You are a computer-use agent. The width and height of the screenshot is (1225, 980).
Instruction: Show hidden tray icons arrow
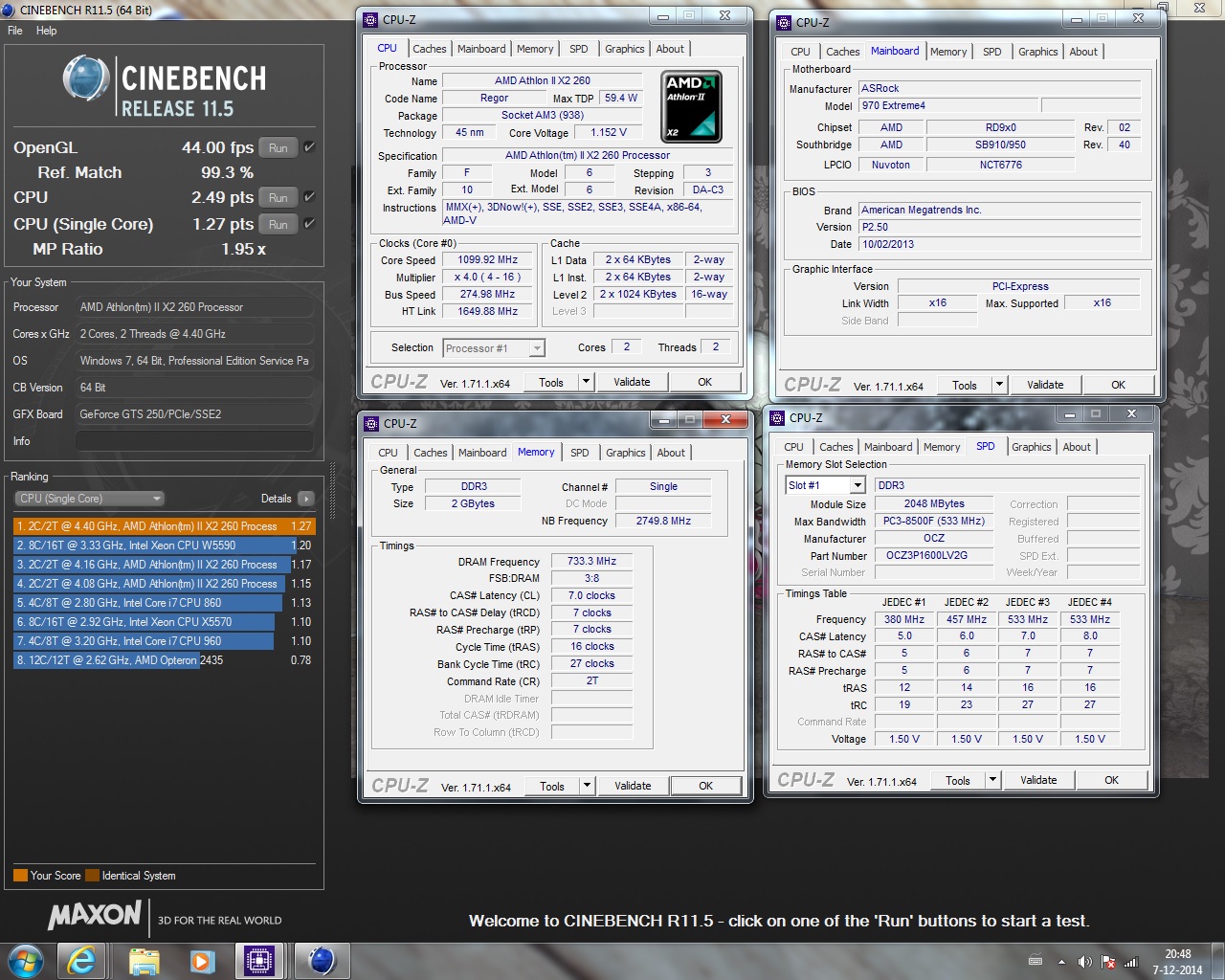[1061, 962]
